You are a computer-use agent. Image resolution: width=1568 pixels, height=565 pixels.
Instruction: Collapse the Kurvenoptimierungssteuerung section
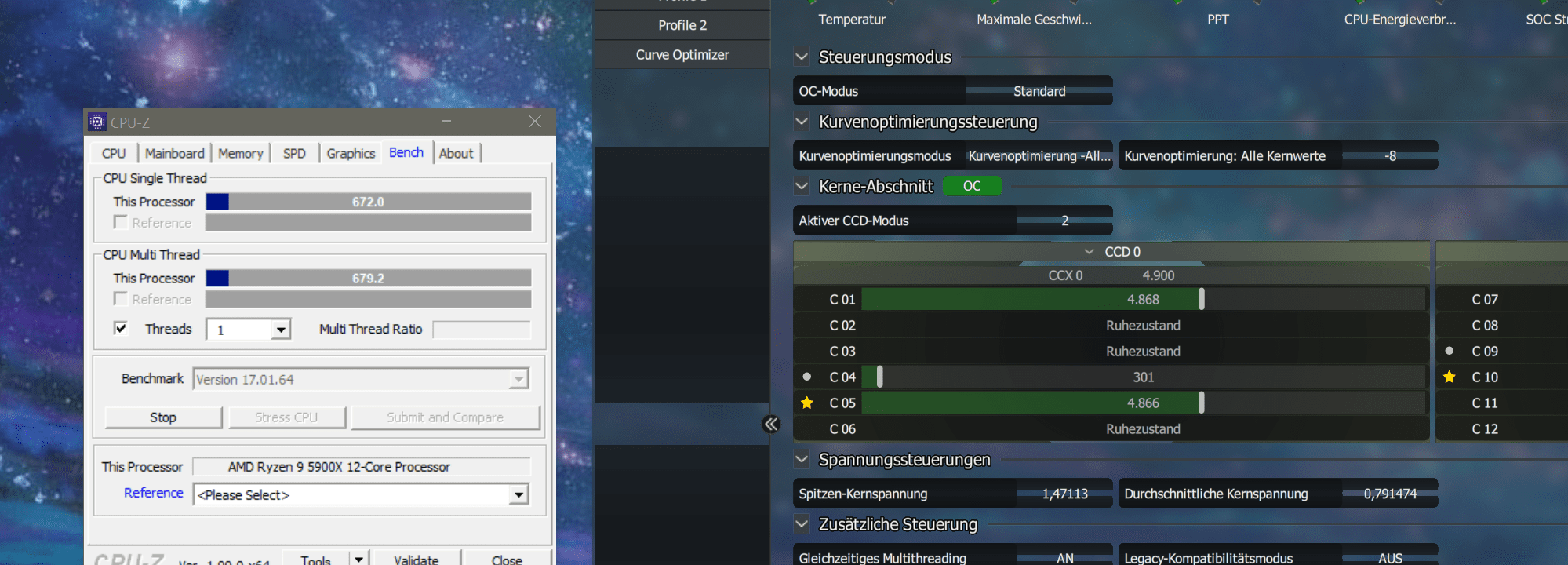pyautogui.click(x=802, y=122)
